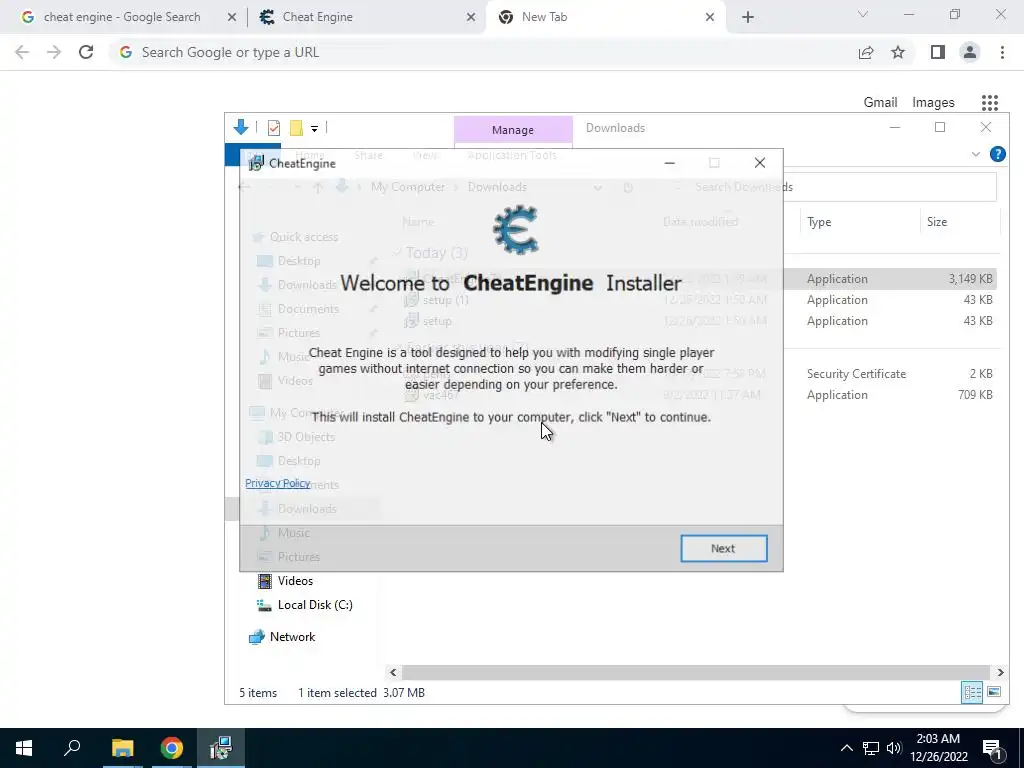
Task: Switch Explorer to large icons view
Action: [994, 692]
